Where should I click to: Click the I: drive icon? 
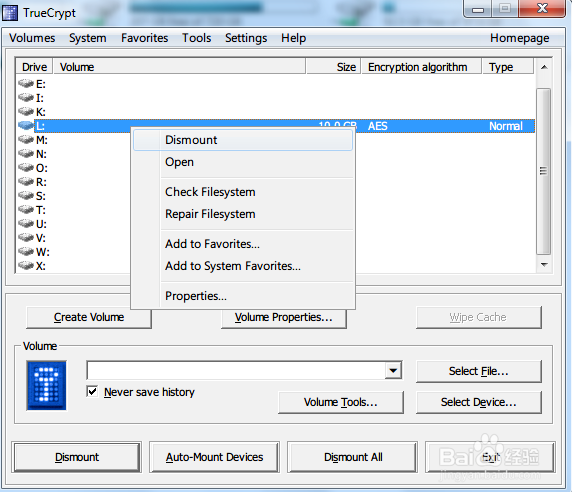click(x=26, y=97)
